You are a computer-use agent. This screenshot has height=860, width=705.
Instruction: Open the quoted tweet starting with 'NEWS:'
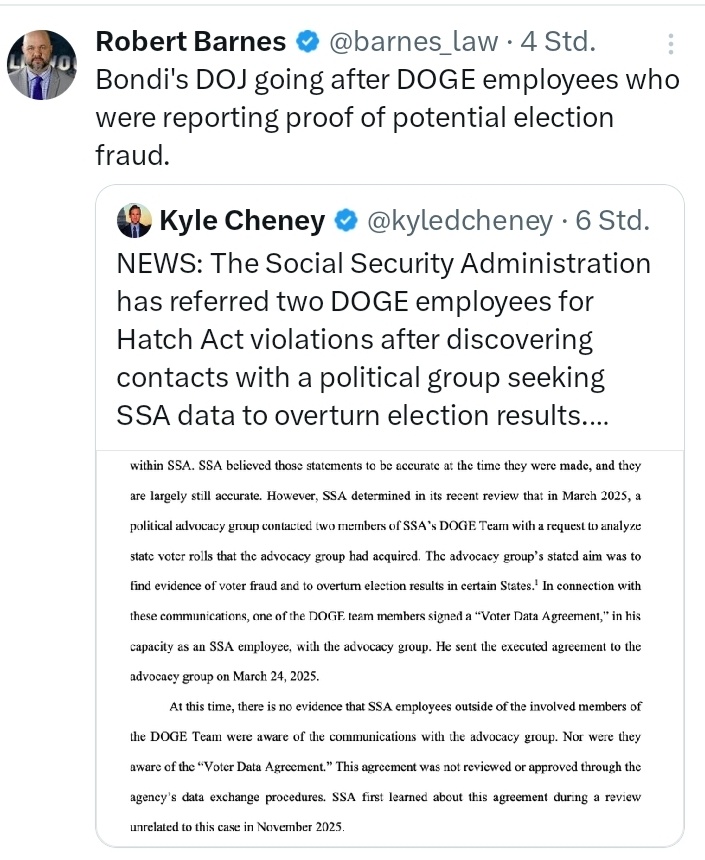pyautogui.click(x=383, y=264)
